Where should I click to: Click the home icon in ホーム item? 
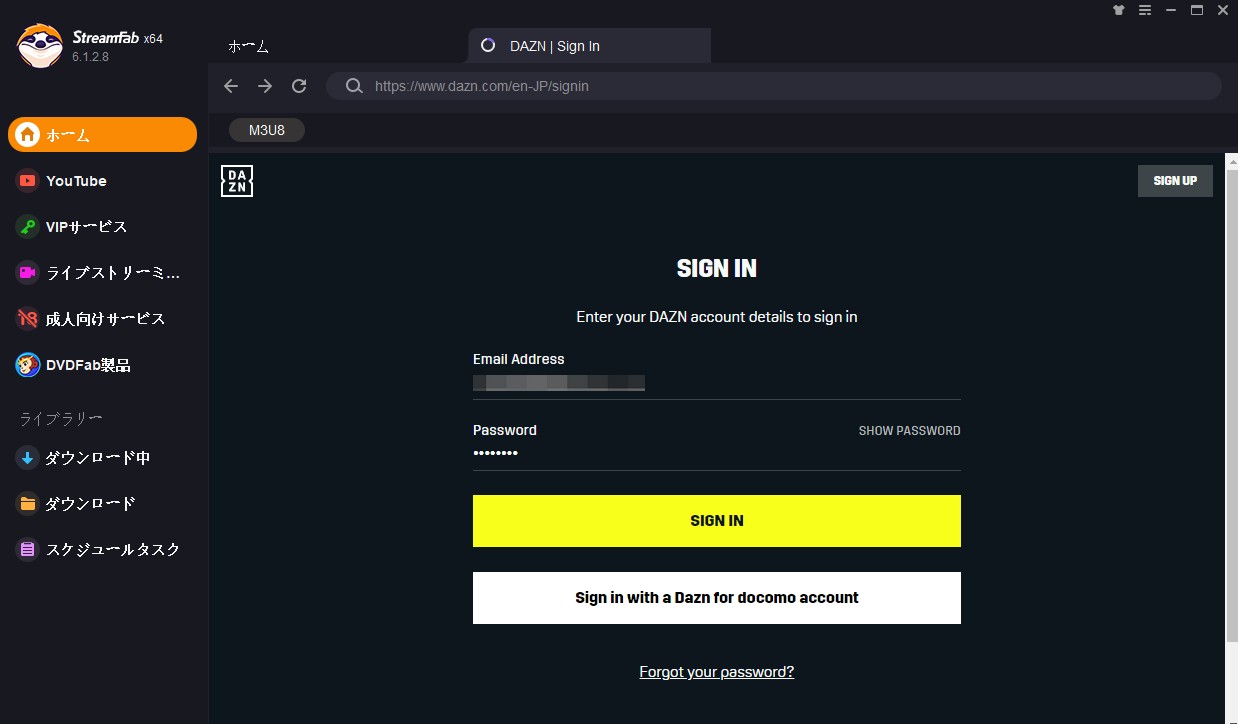coord(27,134)
